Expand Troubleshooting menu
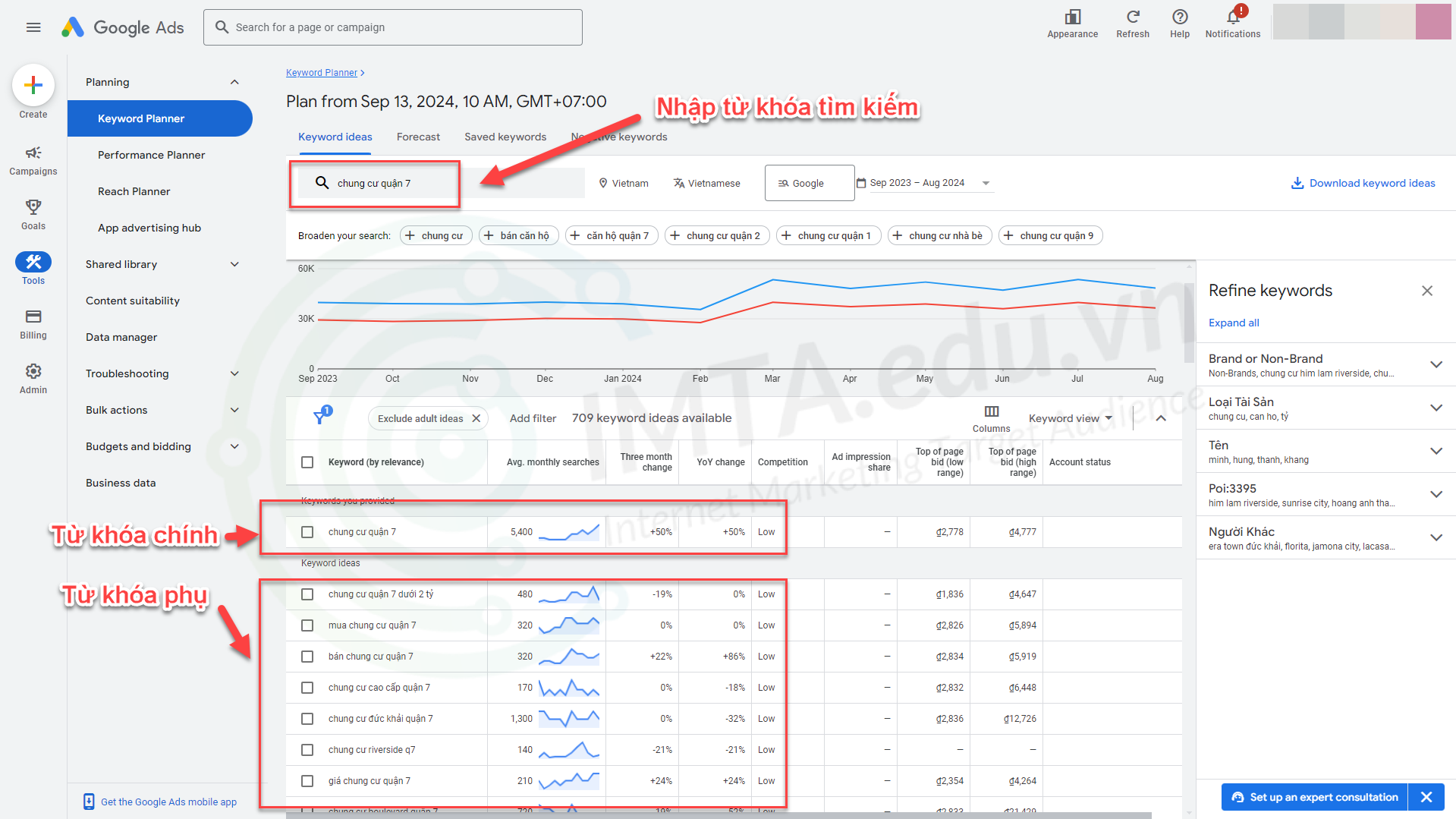This screenshot has height=819, width=1456. click(x=234, y=373)
